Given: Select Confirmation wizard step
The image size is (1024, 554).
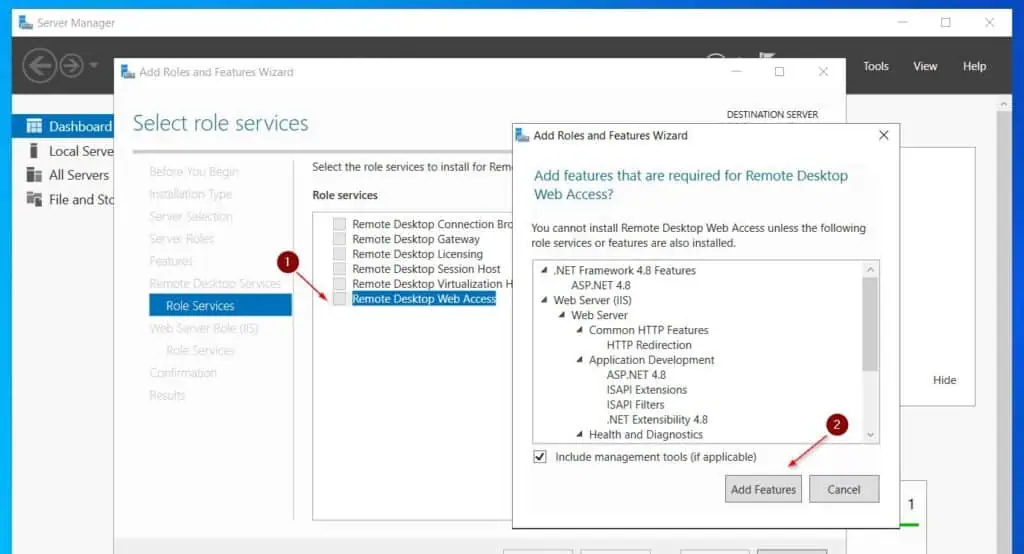Looking at the screenshot, I should [183, 373].
